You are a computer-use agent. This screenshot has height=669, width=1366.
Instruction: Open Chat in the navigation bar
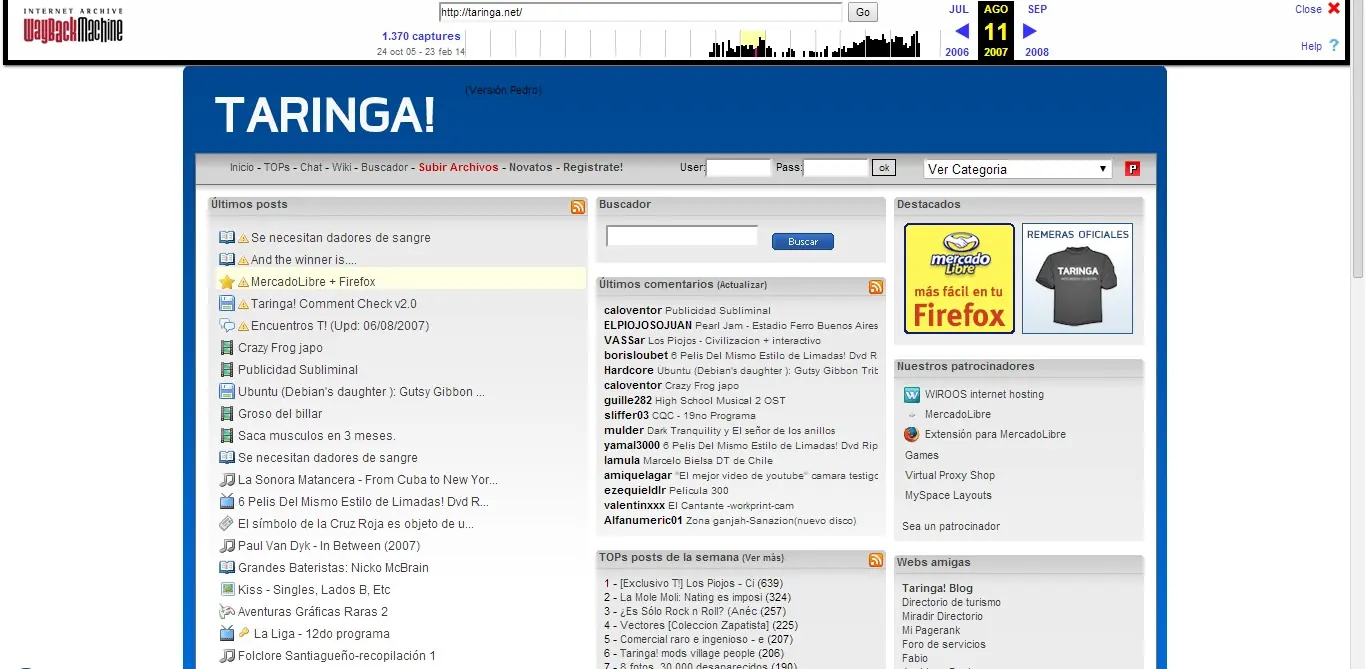311,167
